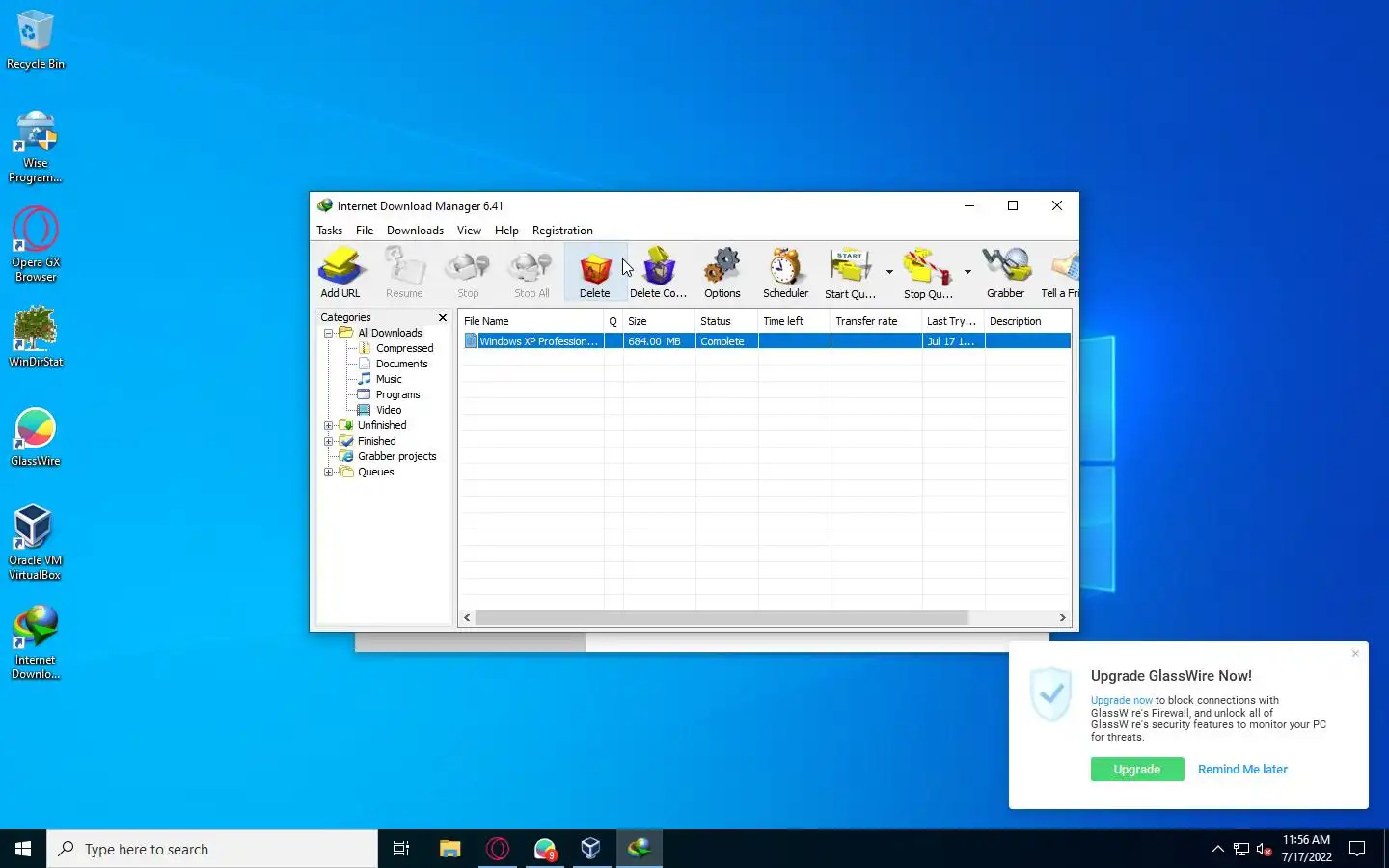Click the Resume toolbar icon
This screenshot has height=868, width=1389.
(404, 272)
